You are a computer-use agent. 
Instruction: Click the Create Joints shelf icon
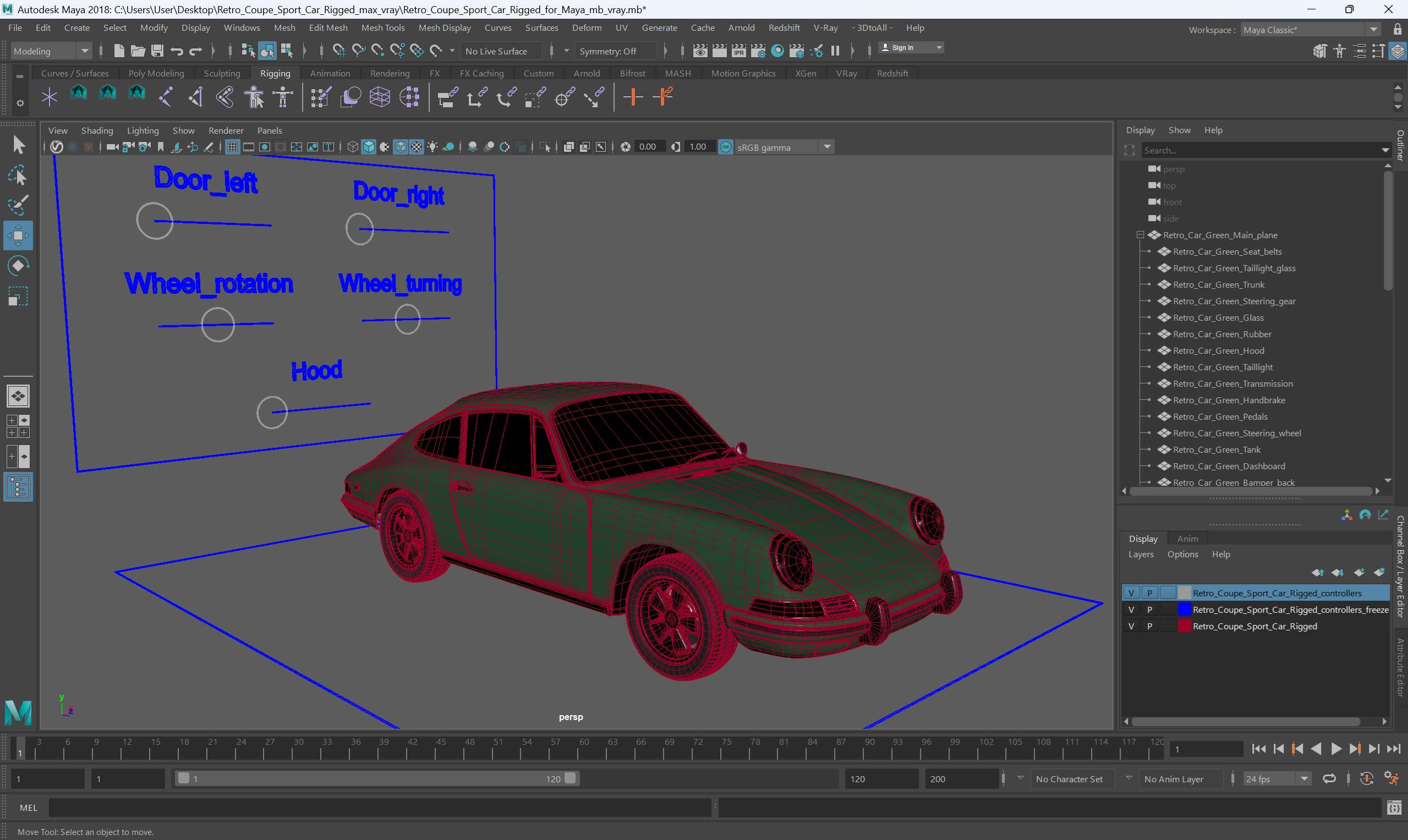coord(167,97)
